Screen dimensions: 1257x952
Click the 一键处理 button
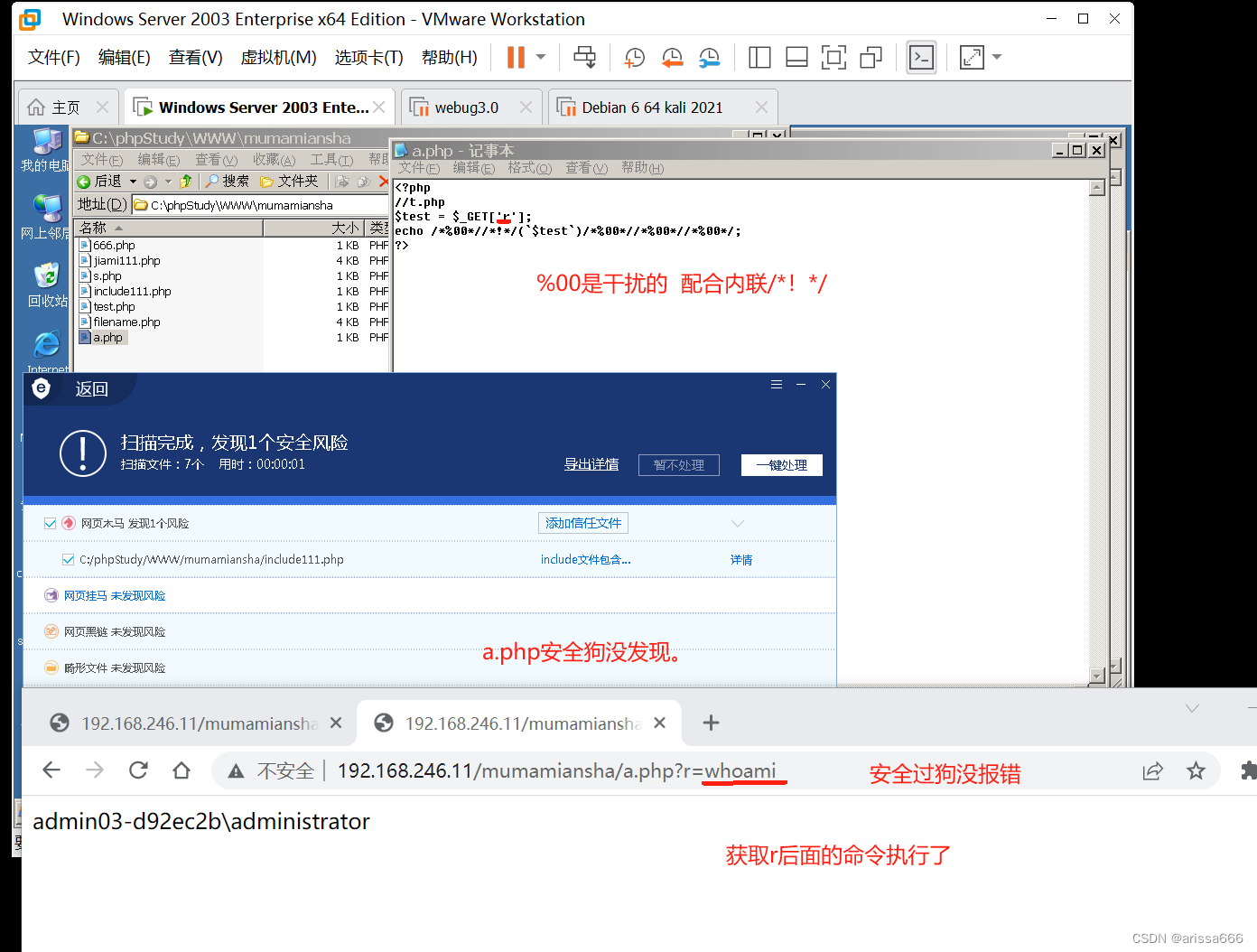coord(782,465)
